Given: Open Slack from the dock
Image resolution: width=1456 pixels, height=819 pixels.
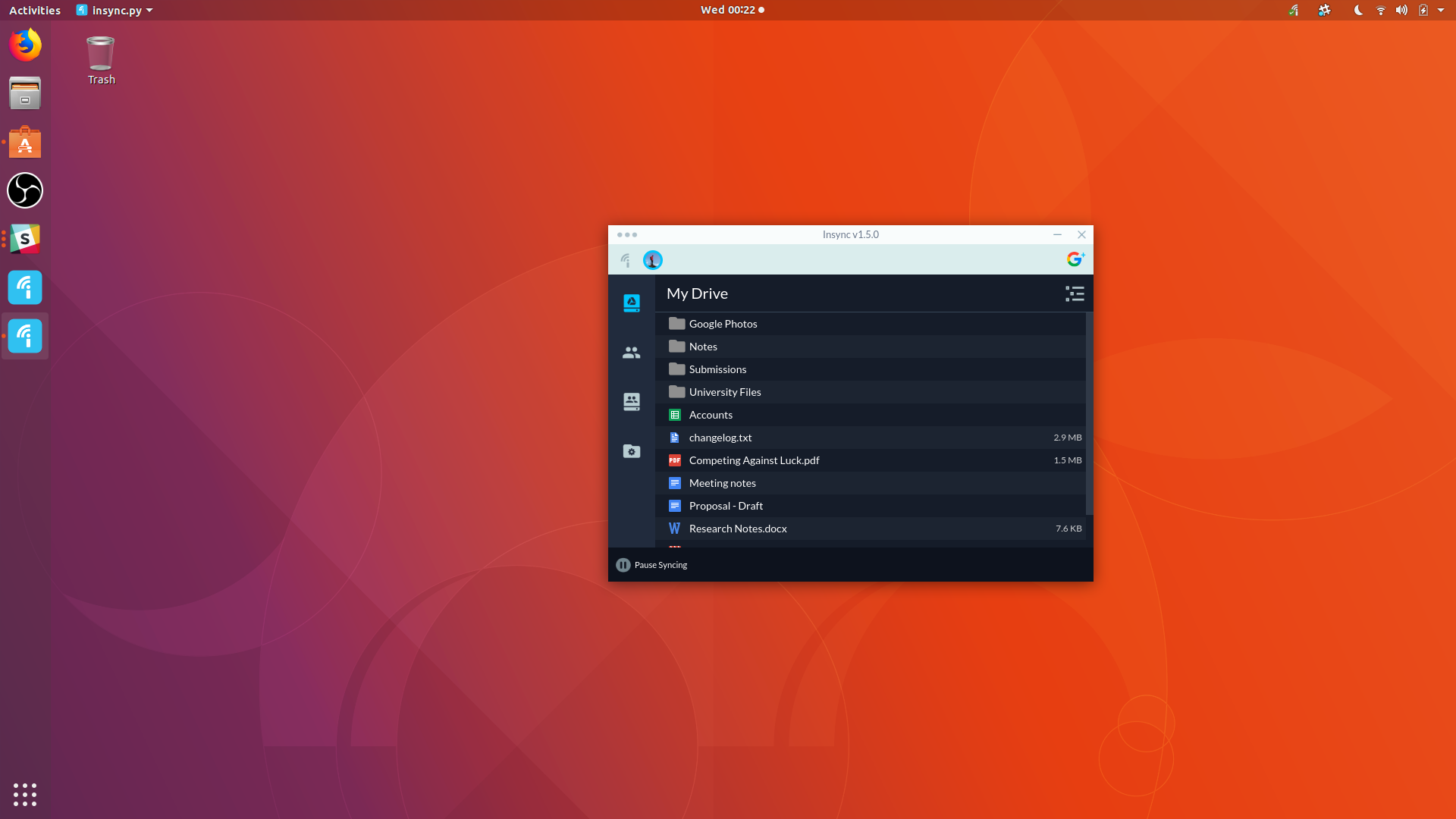Looking at the screenshot, I should 25,239.
